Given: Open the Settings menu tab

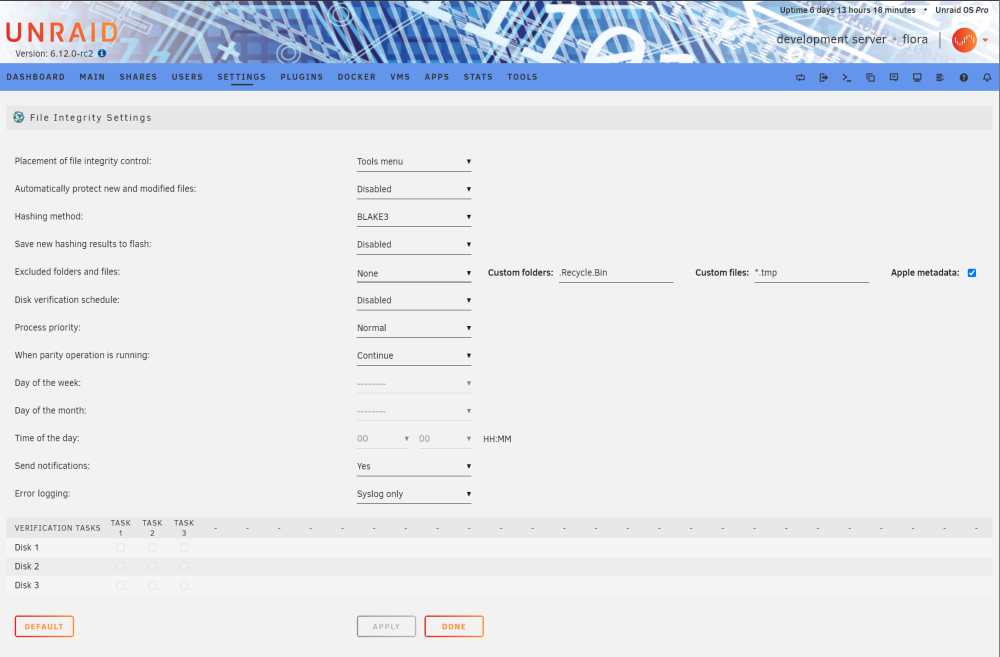Looking at the screenshot, I should [242, 77].
